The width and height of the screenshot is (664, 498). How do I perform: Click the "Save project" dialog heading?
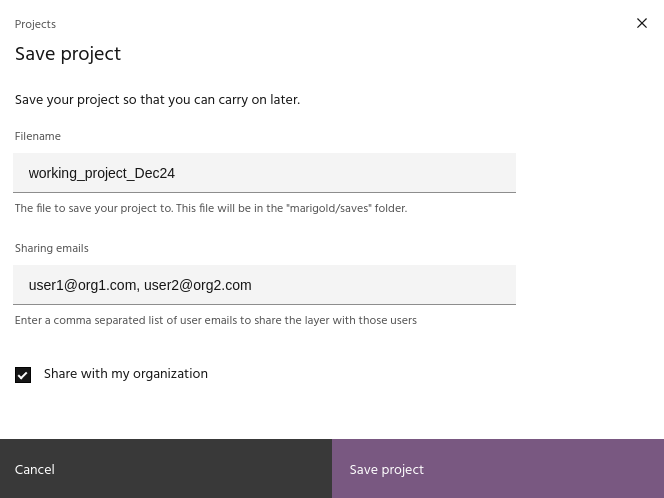pyautogui.click(x=68, y=55)
